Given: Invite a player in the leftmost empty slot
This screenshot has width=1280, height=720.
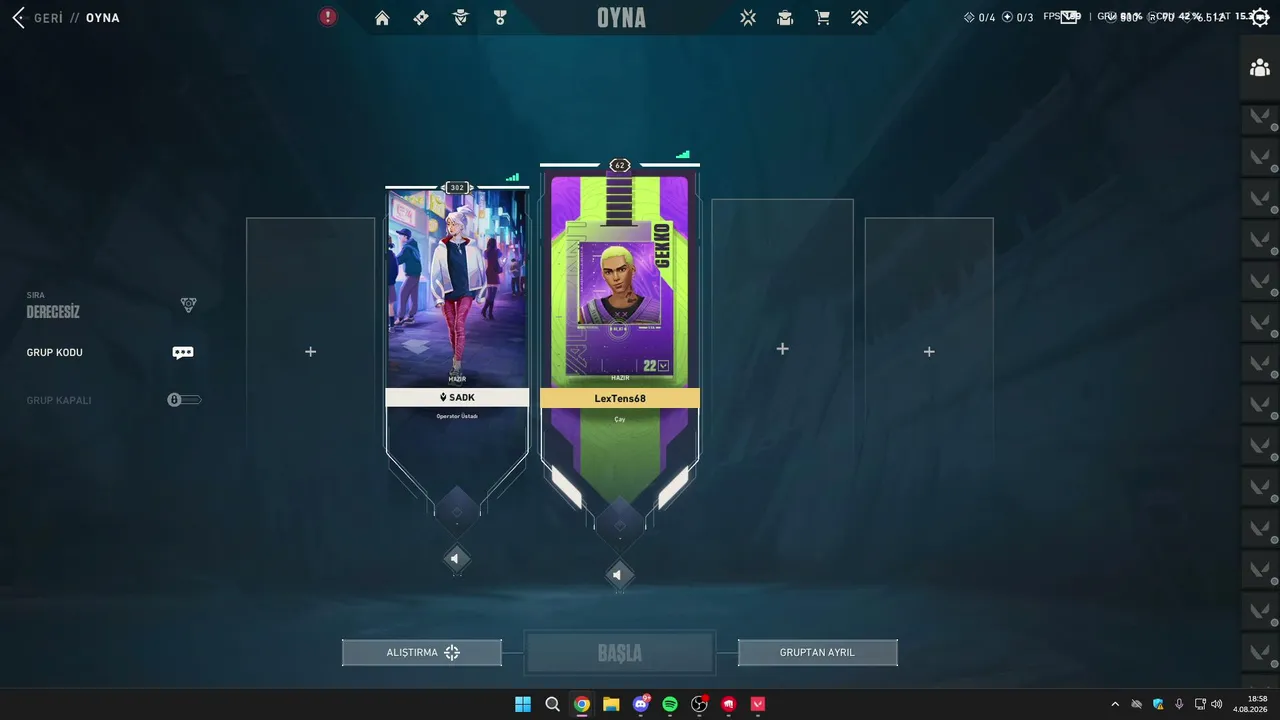Looking at the screenshot, I should point(310,352).
